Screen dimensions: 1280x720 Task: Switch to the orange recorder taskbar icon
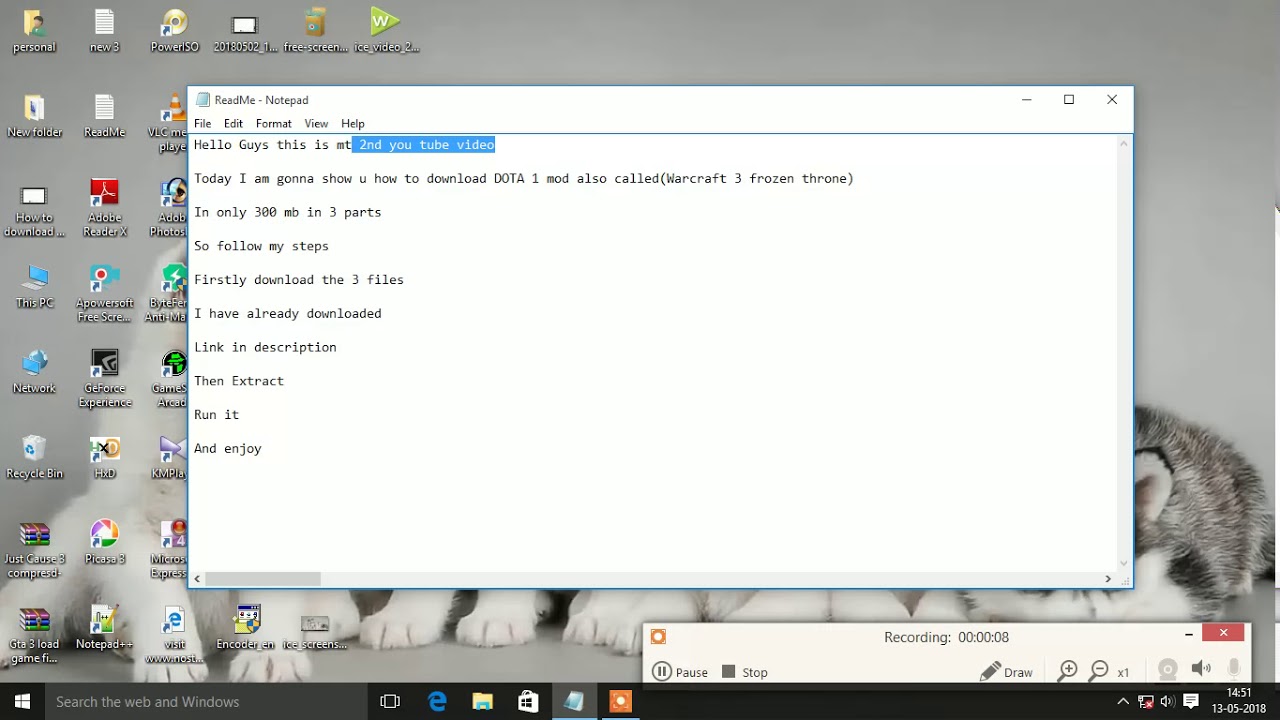[620, 701]
